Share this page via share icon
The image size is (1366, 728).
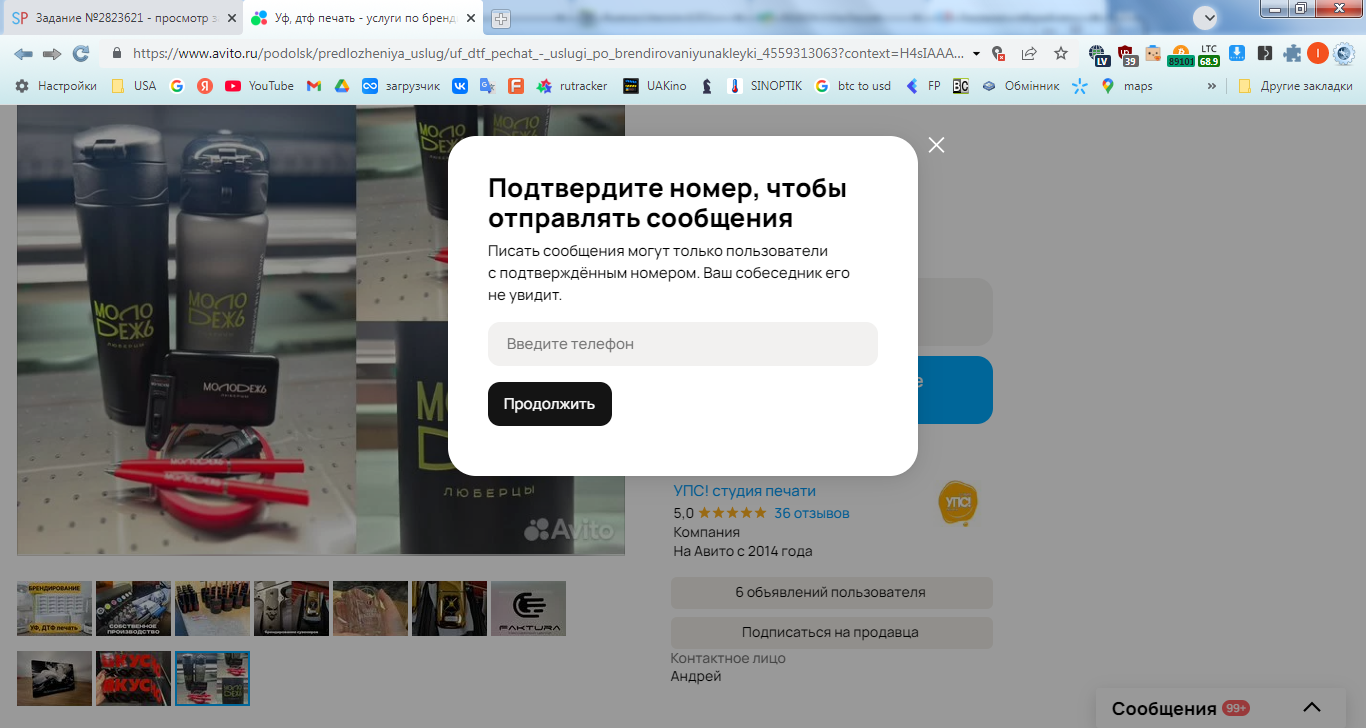tap(1029, 53)
